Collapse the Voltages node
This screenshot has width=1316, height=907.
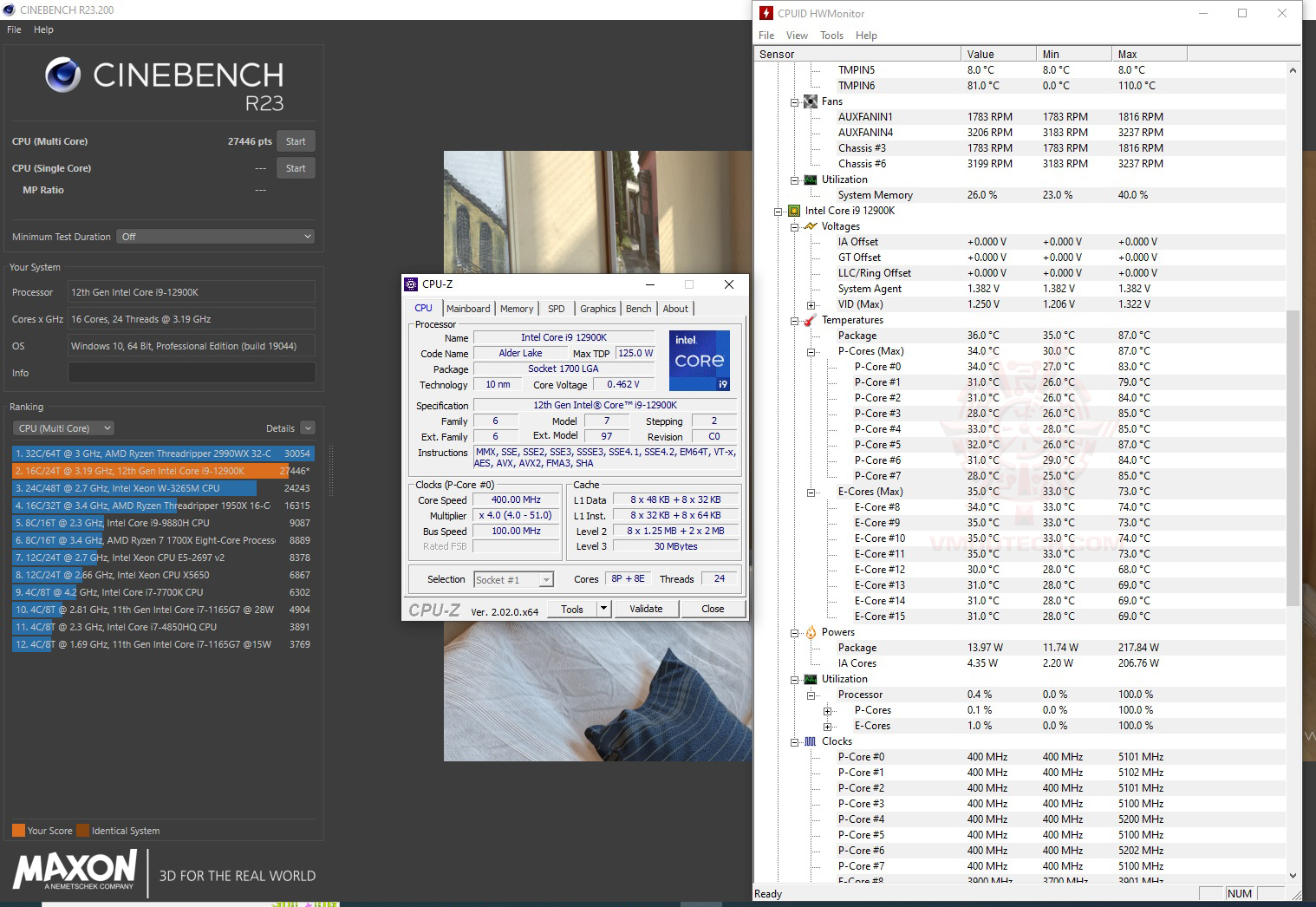(x=794, y=227)
